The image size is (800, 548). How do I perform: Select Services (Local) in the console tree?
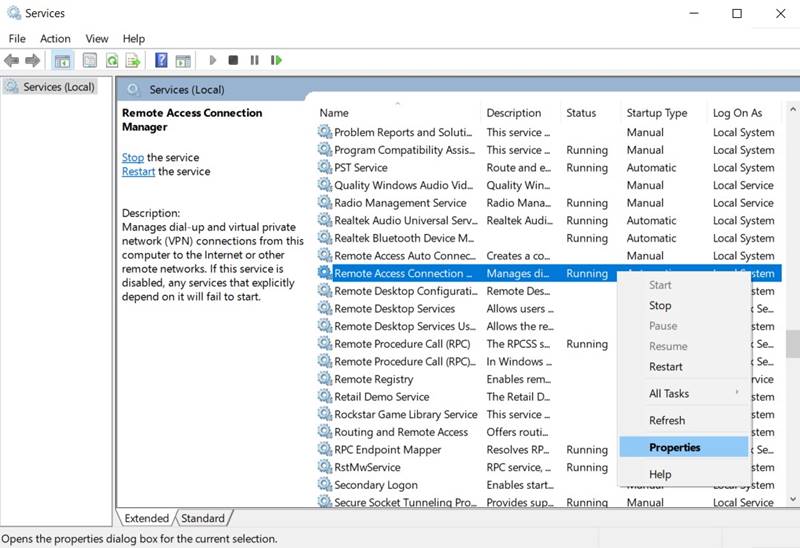click(x=51, y=87)
